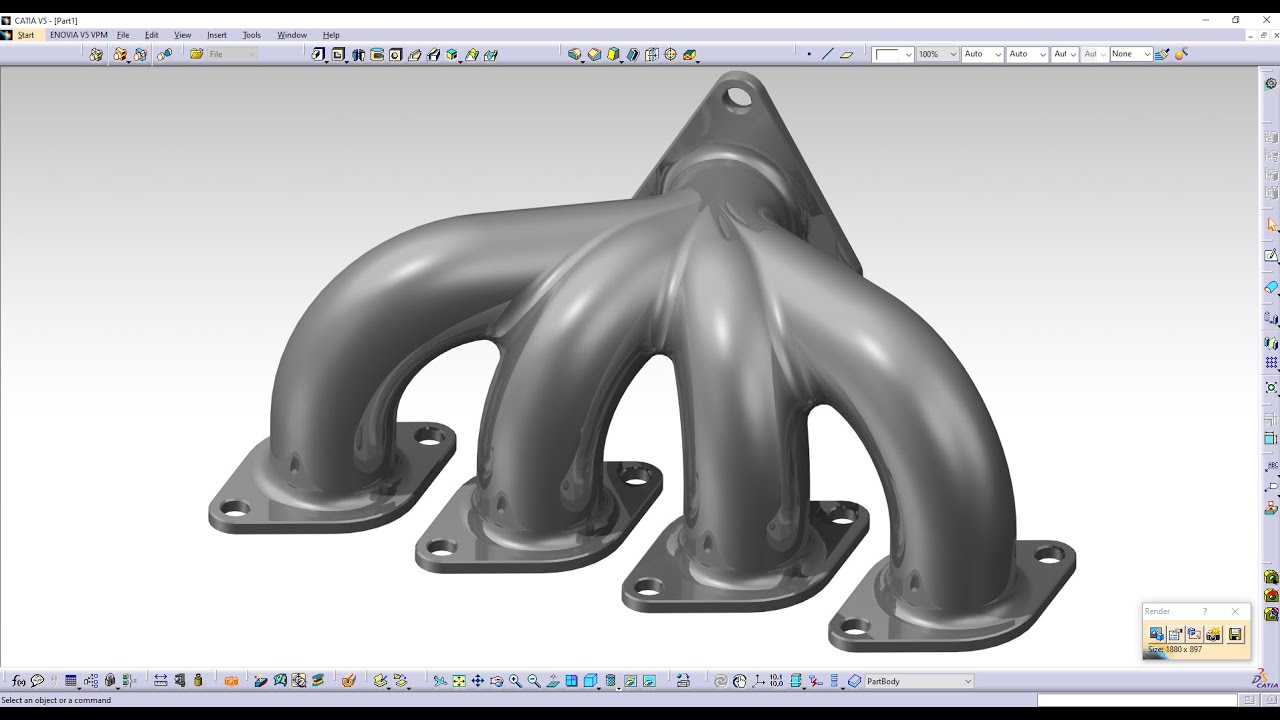The width and height of the screenshot is (1280, 720).
Task: Click the Chamfer icon
Action: (x=594, y=54)
